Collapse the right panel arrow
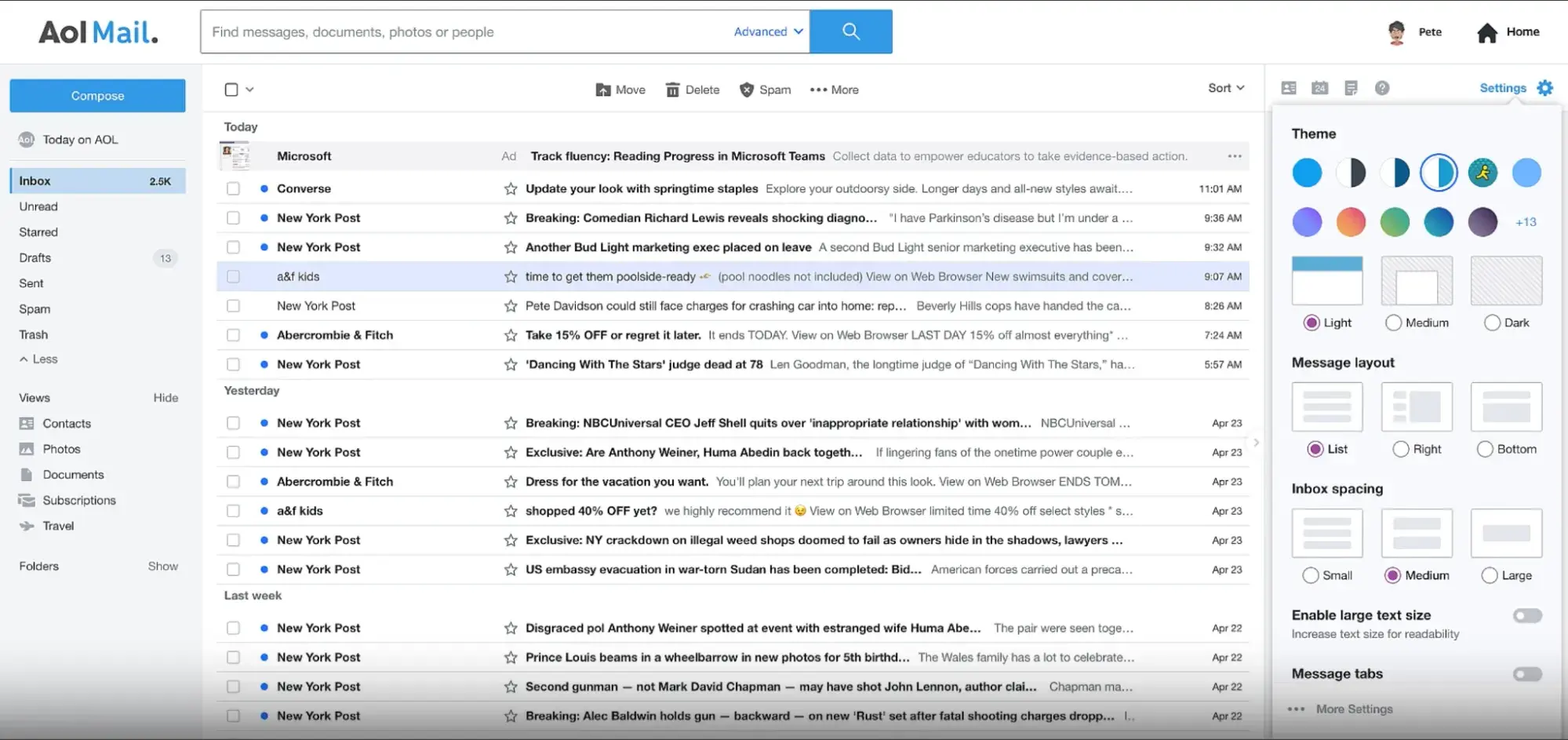Screen dimensions: 1568x740 [x=1256, y=443]
